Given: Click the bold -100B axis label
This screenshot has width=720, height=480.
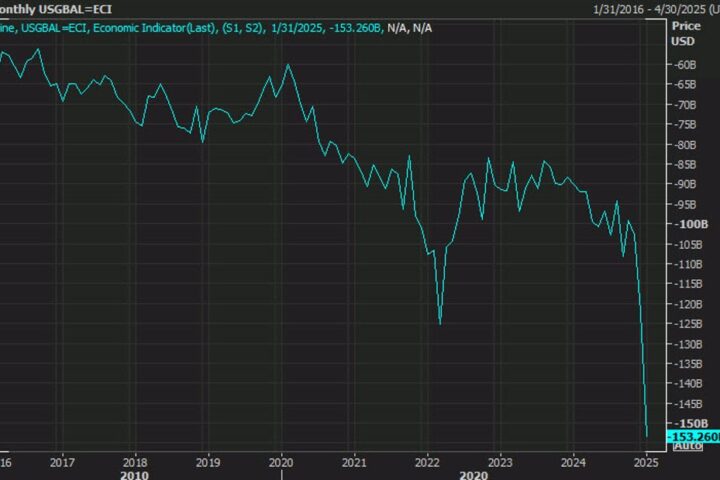Looking at the screenshot, I should coord(687,224).
